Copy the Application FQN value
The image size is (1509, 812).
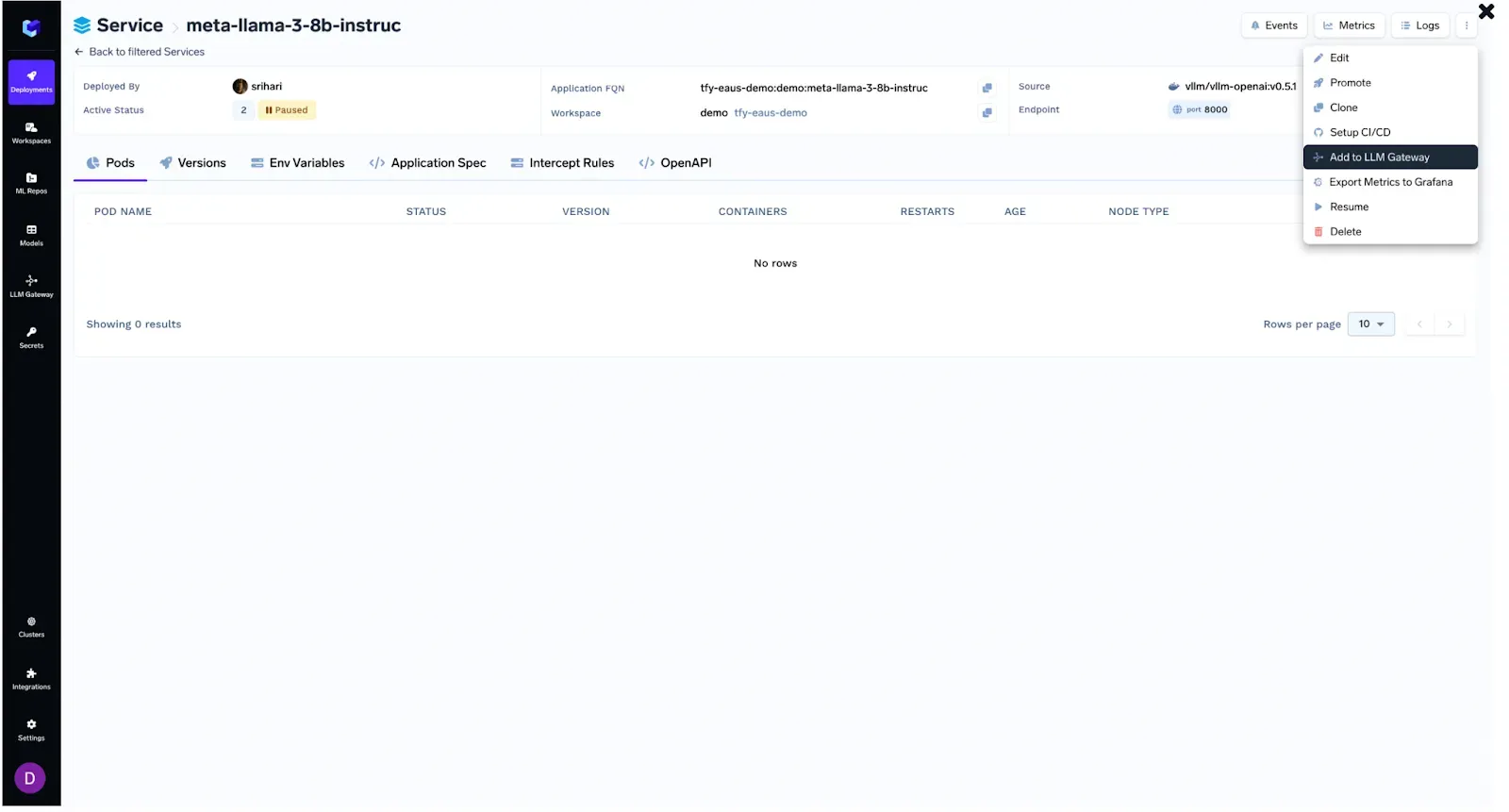click(987, 88)
